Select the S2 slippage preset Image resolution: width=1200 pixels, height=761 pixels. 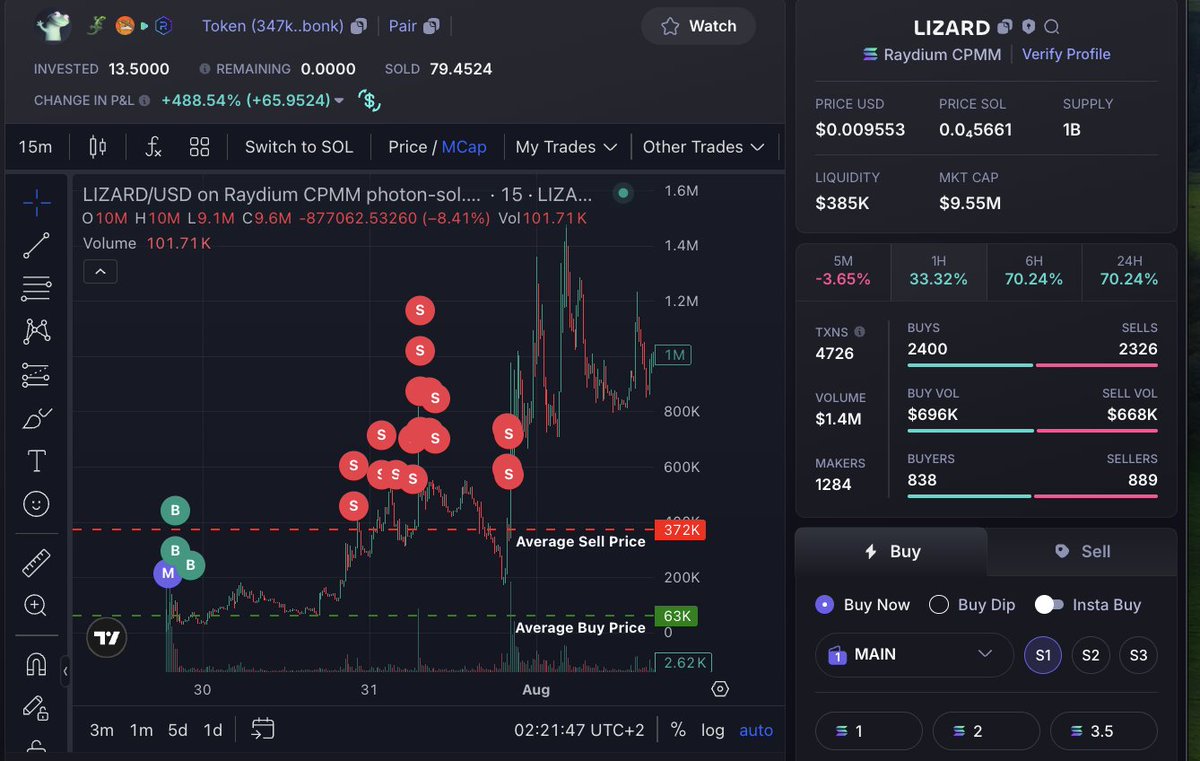click(x=1091, y=655)
